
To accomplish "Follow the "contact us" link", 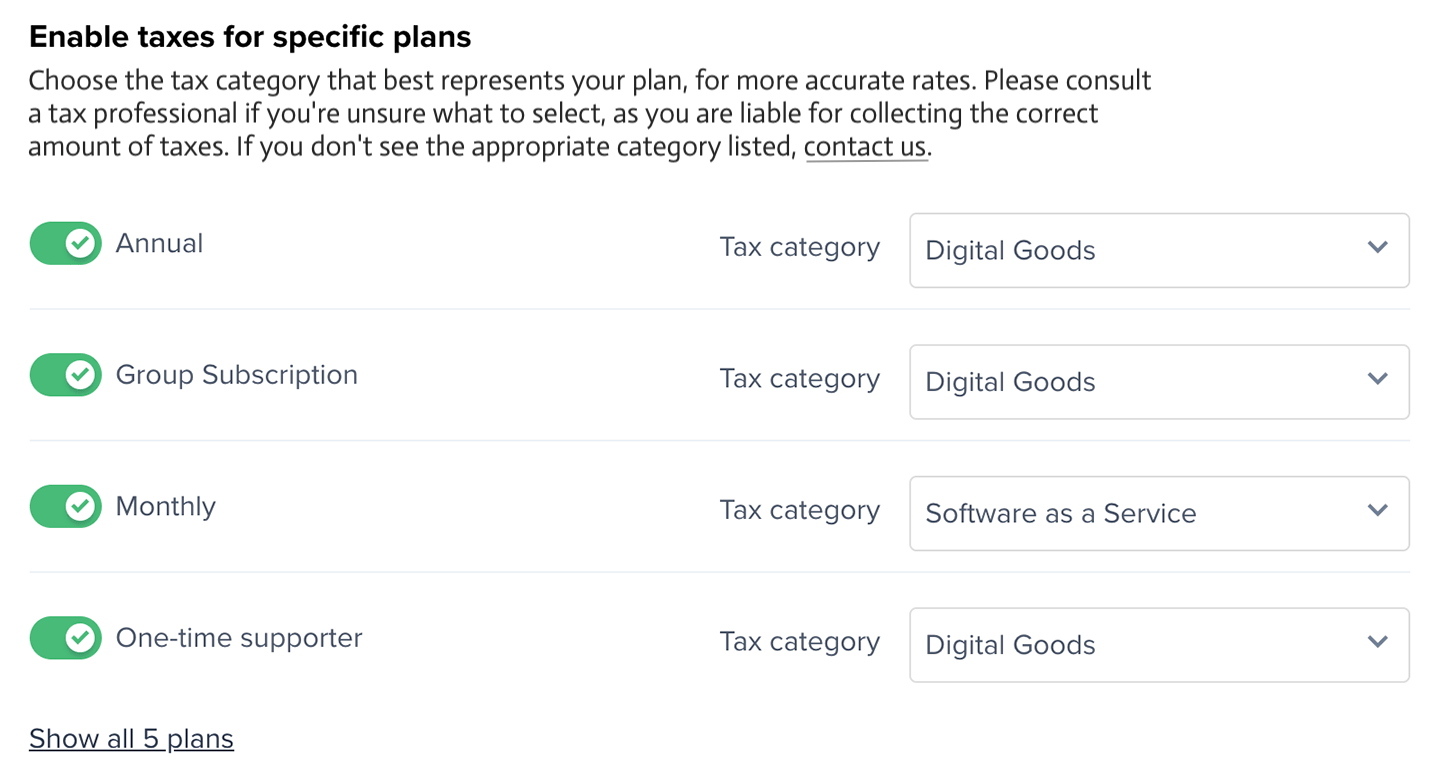I will pyautogui.click(x=866, y=147).
